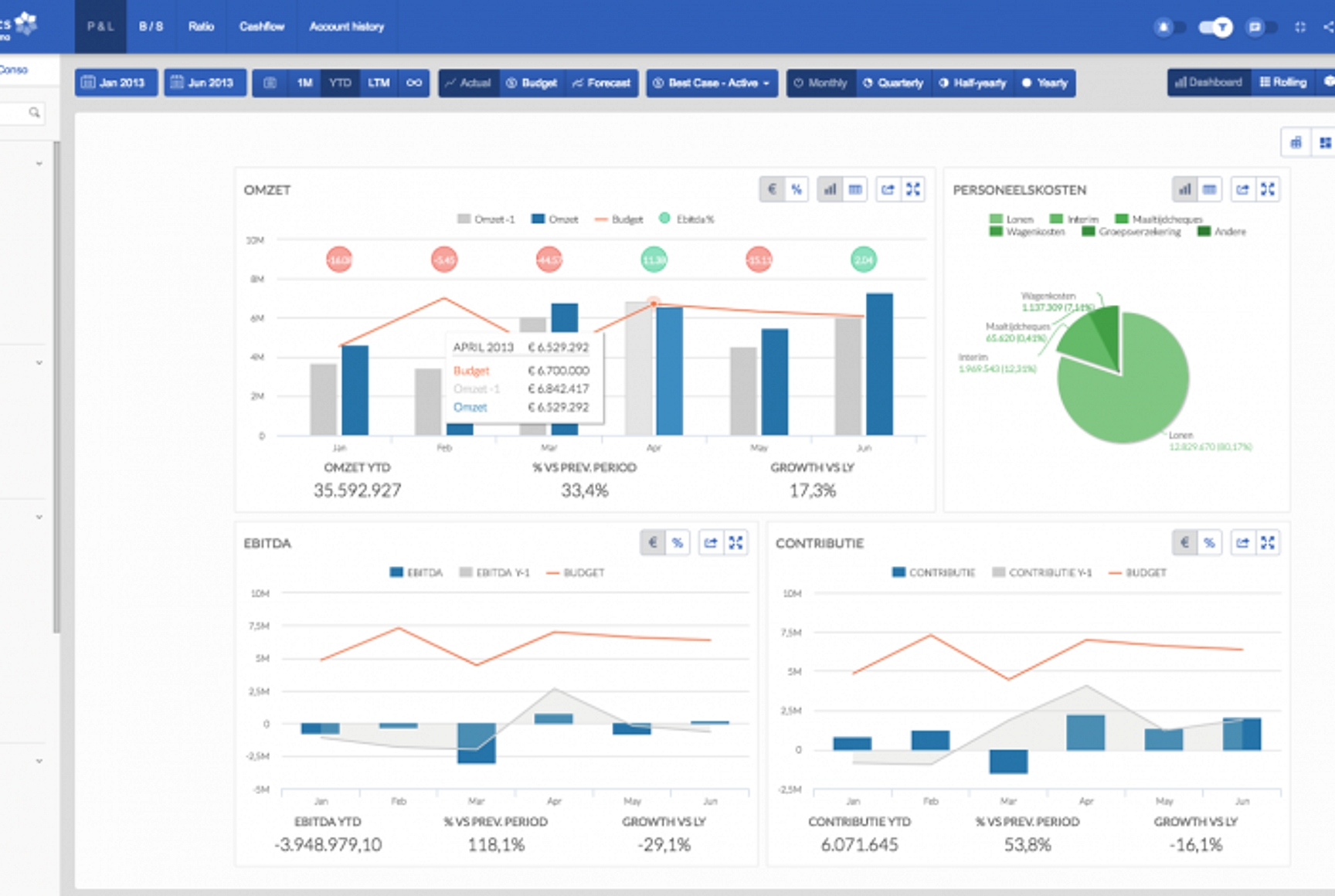This screenshot has width=1335, height=896.
Task: Switch to the Rolling view
Action: point(1282,81)
